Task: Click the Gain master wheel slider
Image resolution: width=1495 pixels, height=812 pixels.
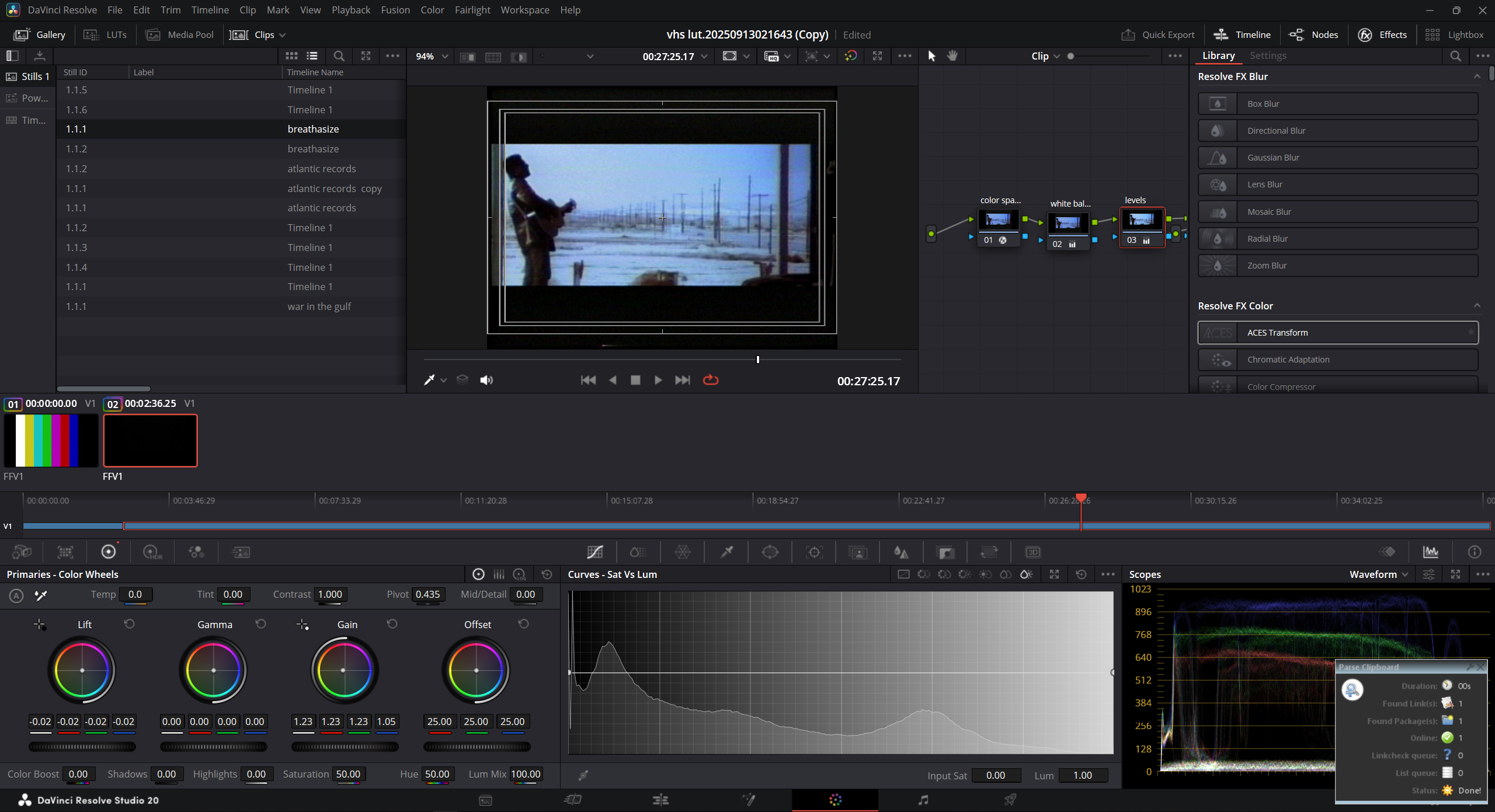Action: point(345,747)
